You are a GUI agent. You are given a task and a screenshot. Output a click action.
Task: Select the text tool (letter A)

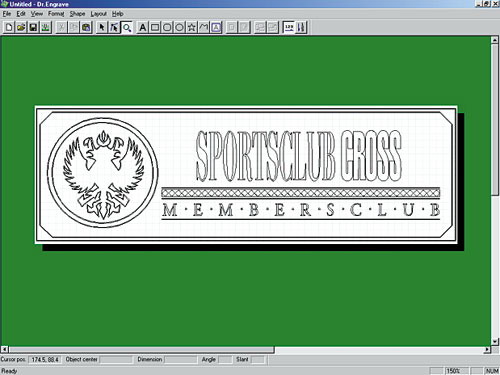click(x=143, y=27)
